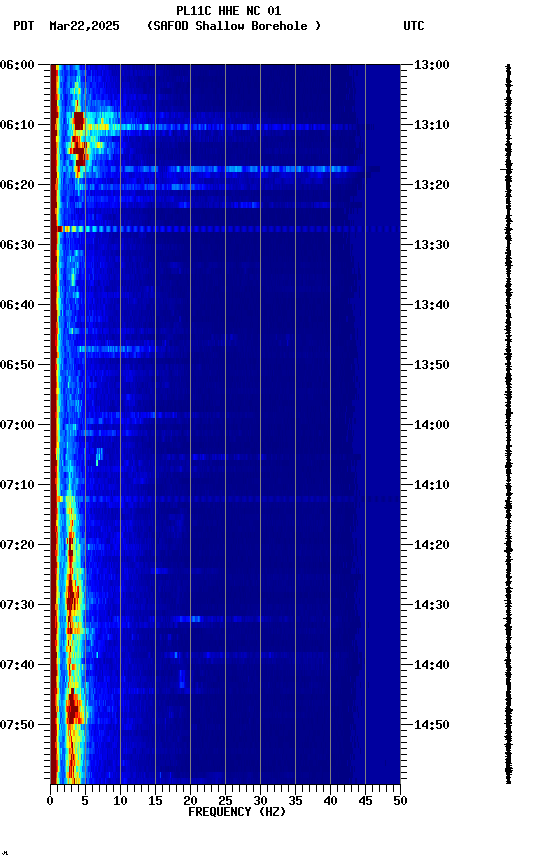Screen dimensions: 552x864
Task: Click the 06:10 PDT time label
Action: [17, 125]
